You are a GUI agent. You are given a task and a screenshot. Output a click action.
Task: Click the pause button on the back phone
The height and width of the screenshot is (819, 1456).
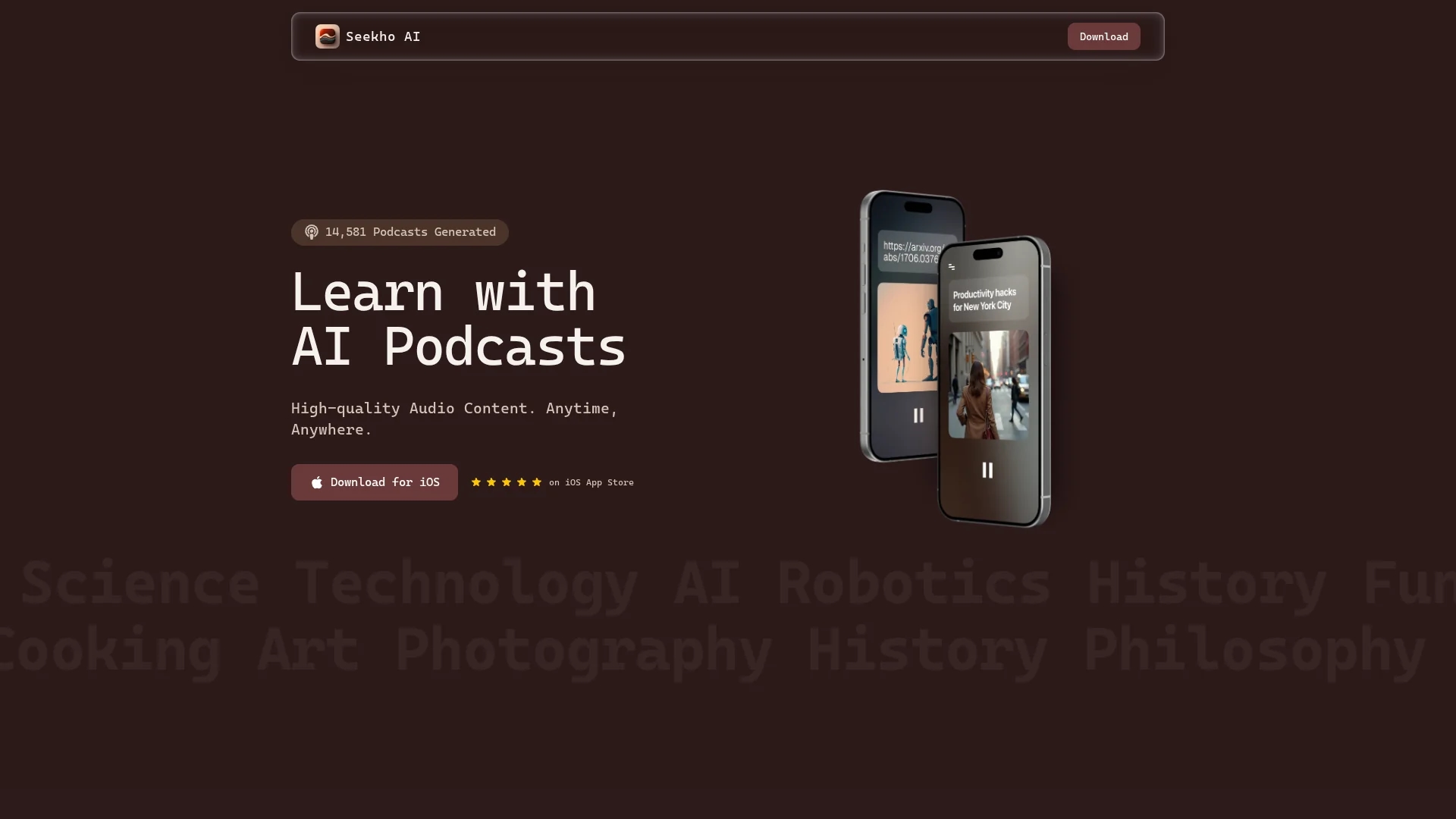coord(918,416)
